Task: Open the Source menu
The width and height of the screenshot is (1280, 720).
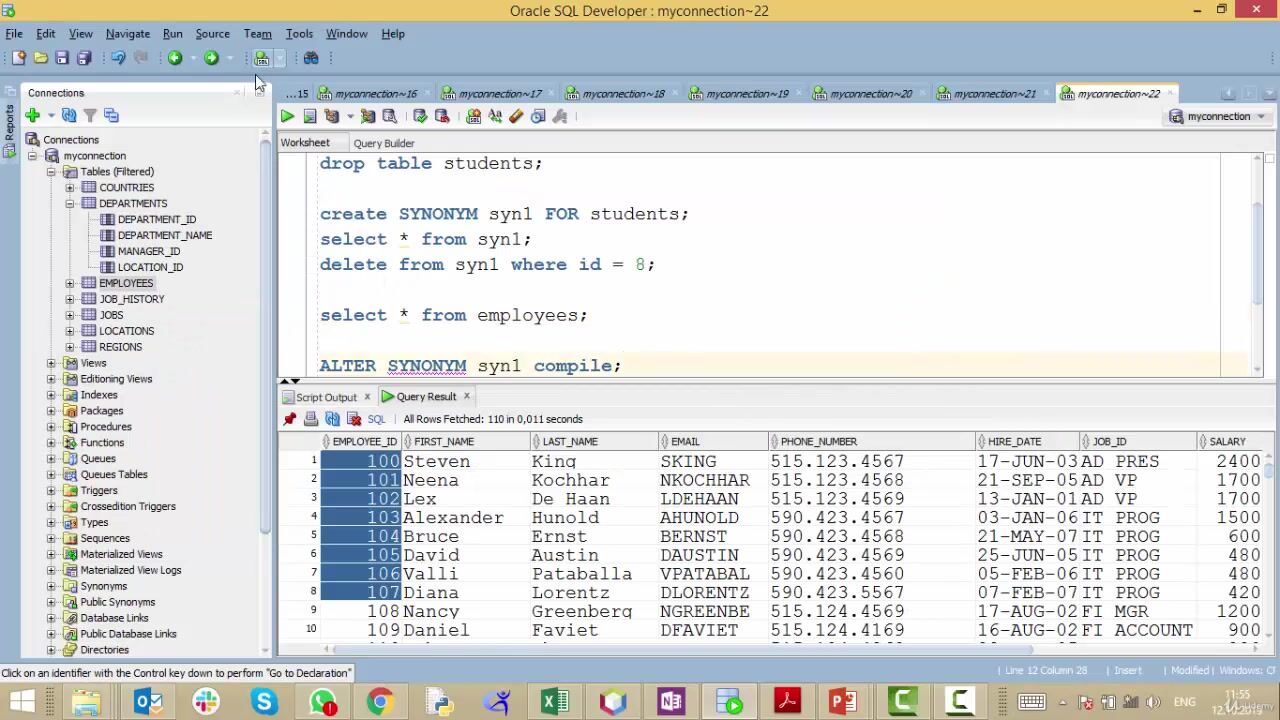Action: point(212,34)
